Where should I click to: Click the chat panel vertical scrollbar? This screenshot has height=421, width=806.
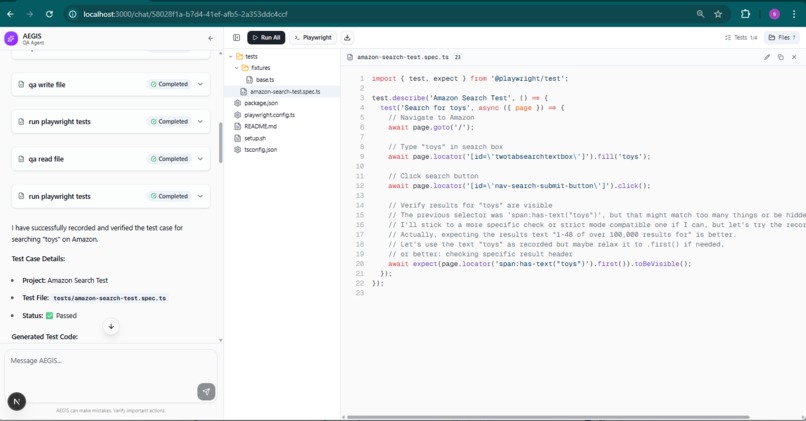pos(221,142)
